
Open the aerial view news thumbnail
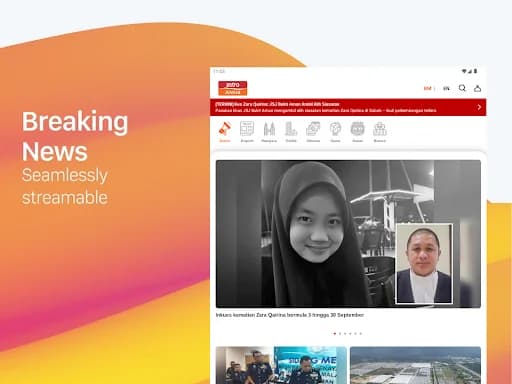point(415,365)
